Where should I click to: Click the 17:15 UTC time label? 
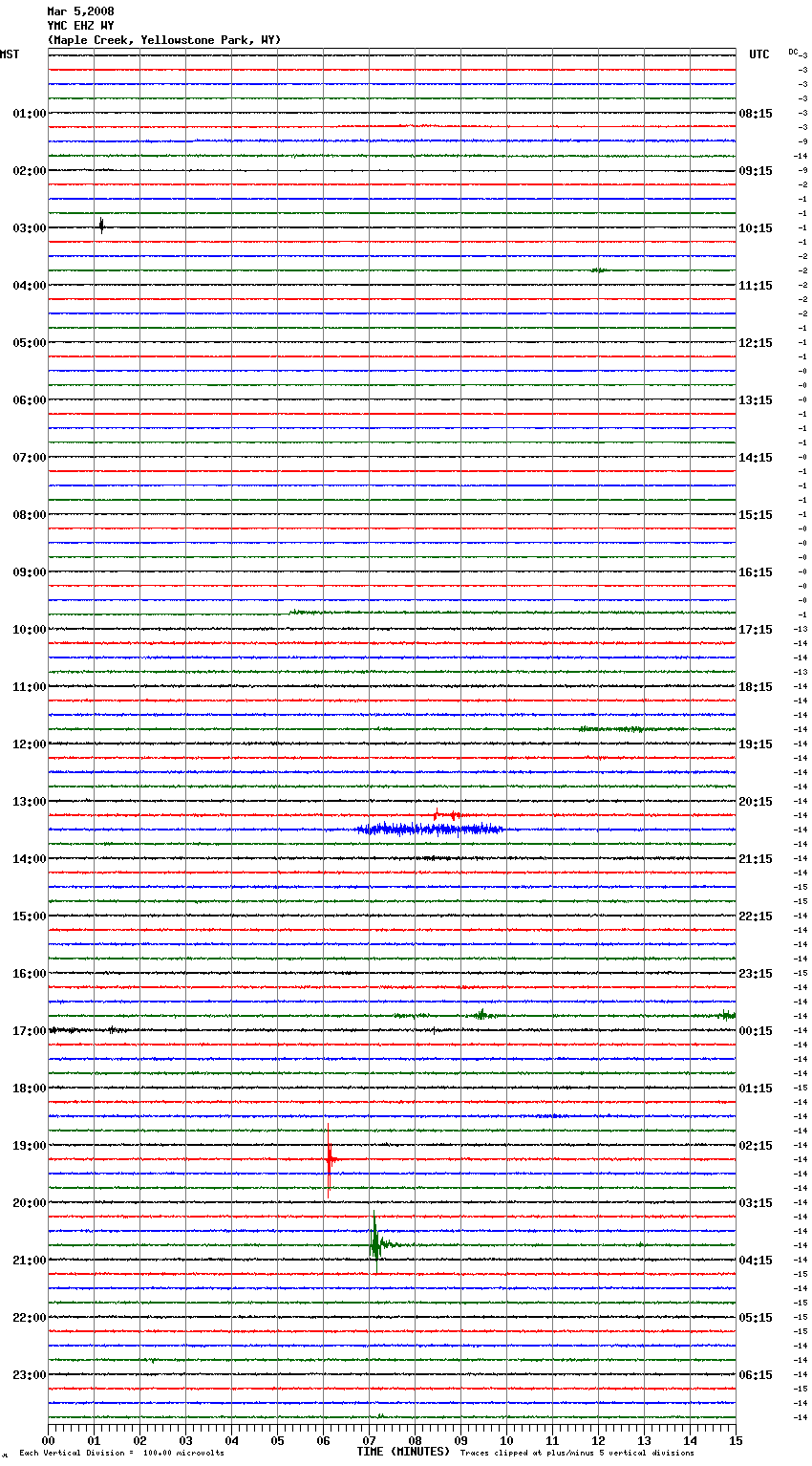[x=756, y=630]
